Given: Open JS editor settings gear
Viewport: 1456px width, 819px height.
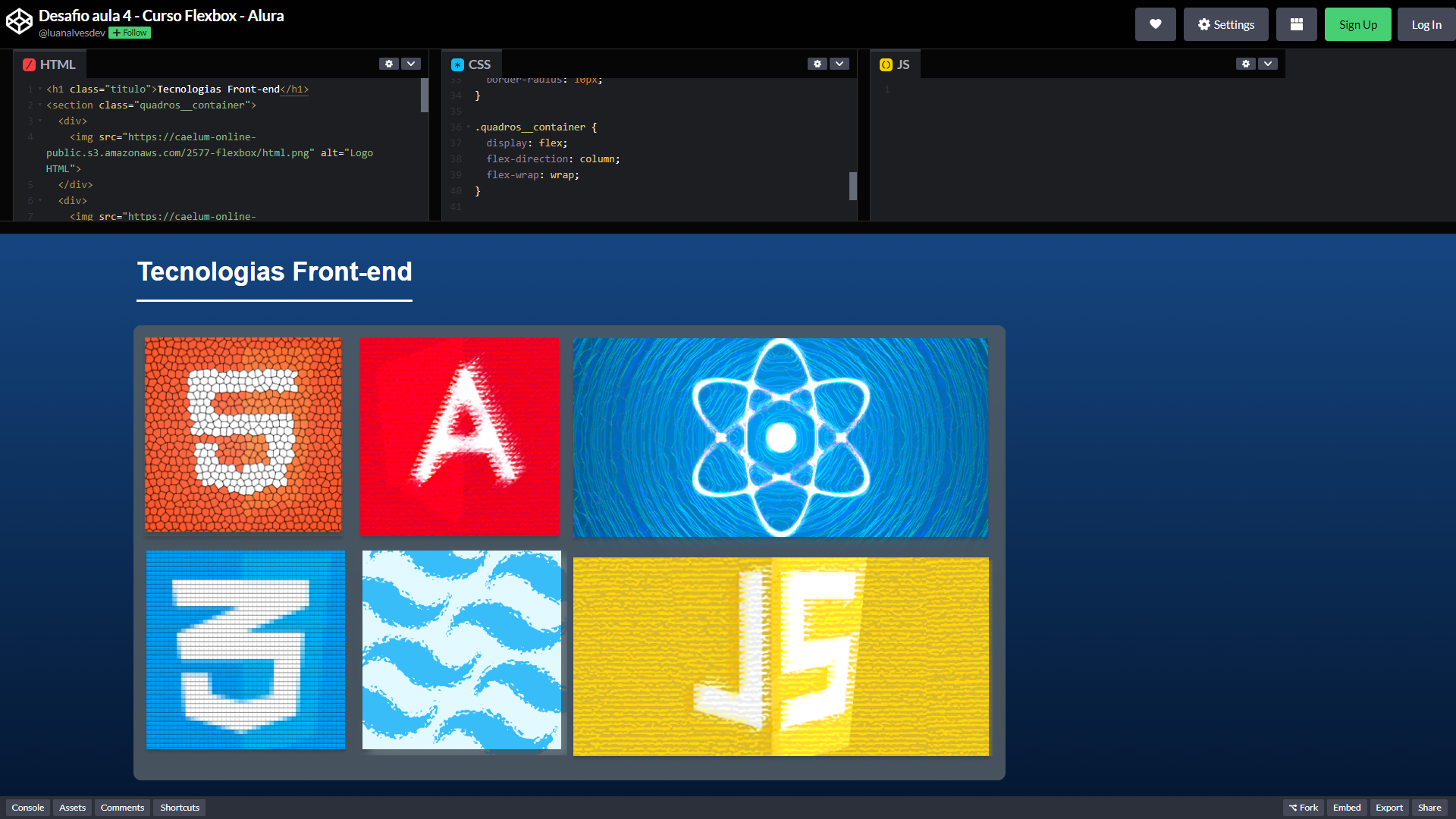Looking at the screenshot, I should (x=1246, y=64).
